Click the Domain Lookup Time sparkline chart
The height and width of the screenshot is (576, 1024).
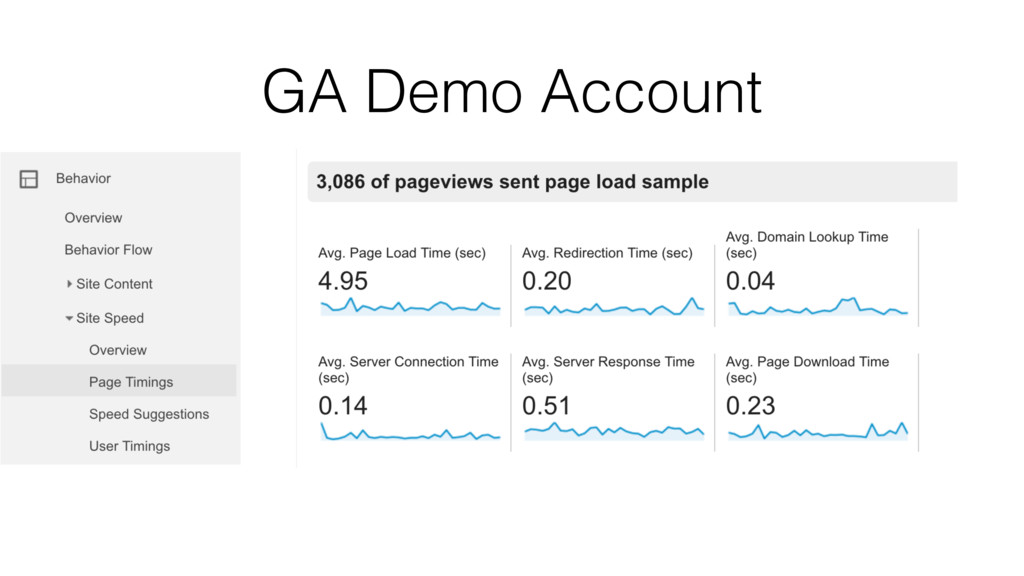(x=818, y=306)
